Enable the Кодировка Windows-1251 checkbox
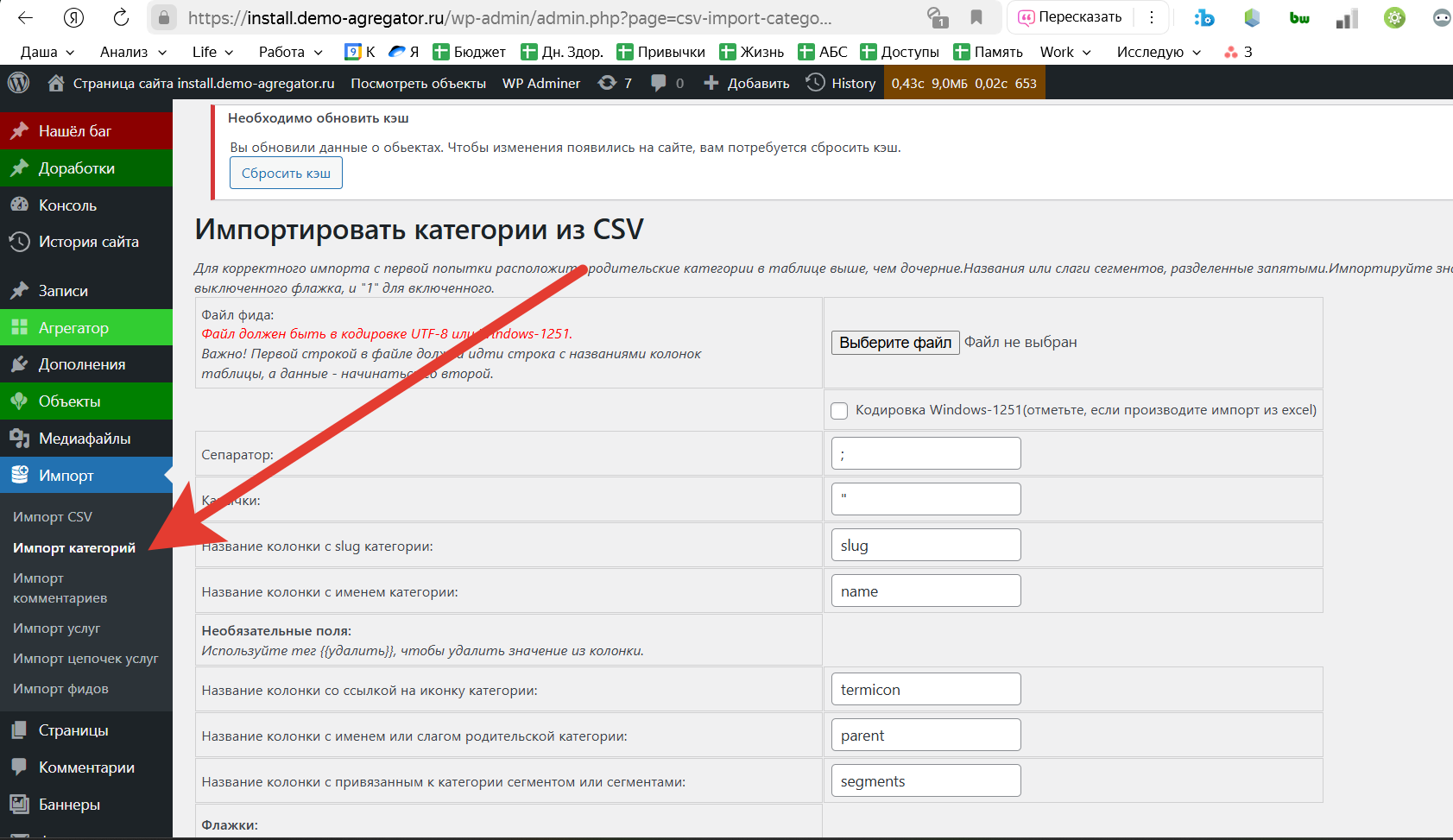 839,411
